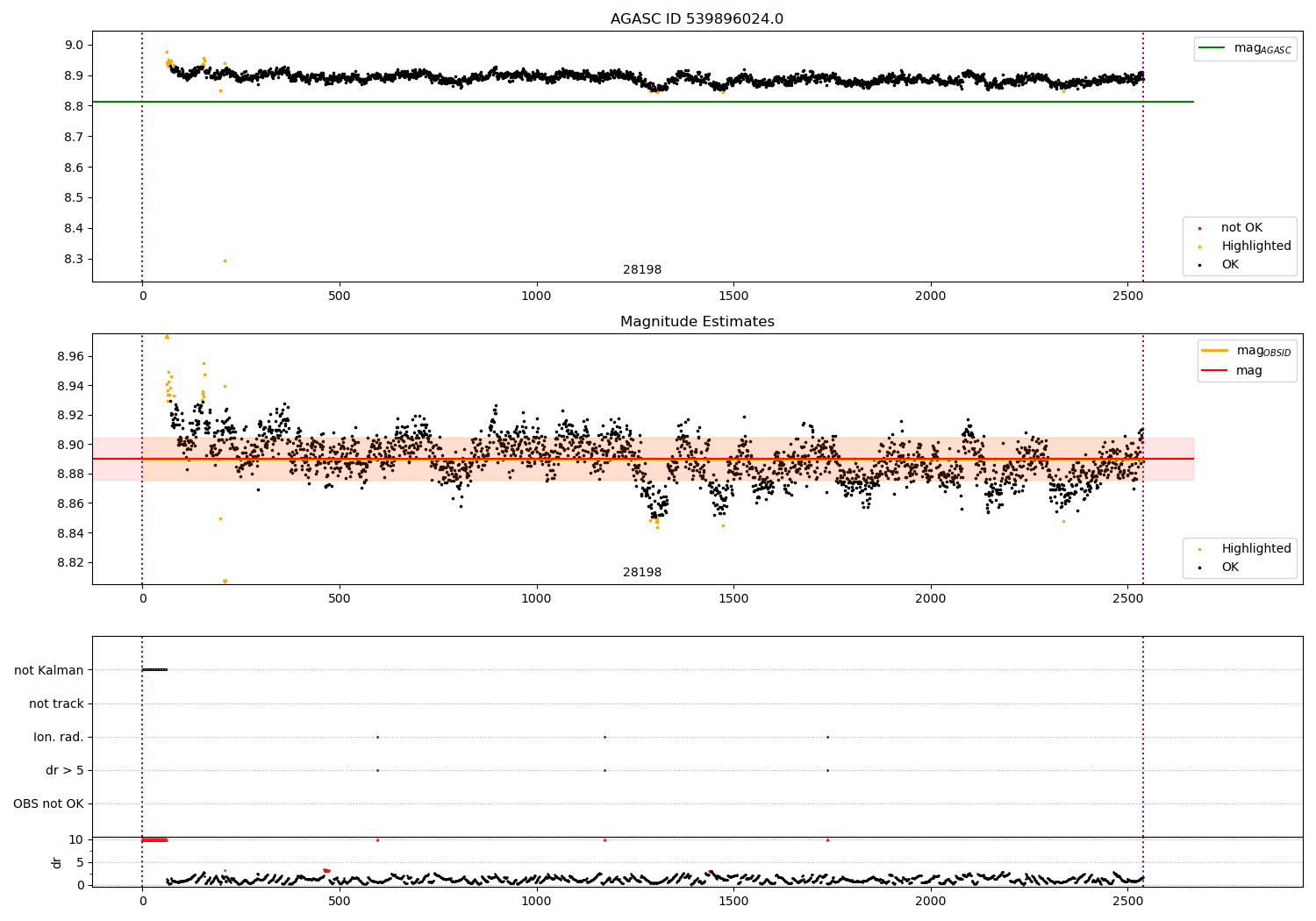Click the red 'mag' legend line
The width and height of the screenshot is (1316, 921).
[1215, 371]
